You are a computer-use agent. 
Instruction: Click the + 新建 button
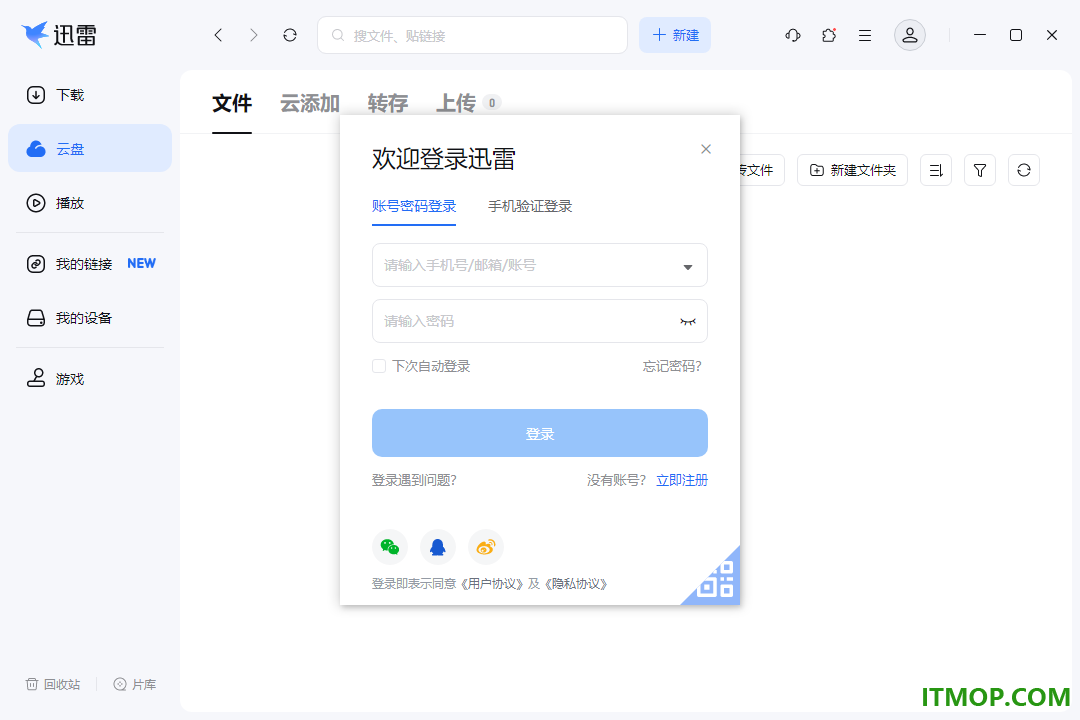click(x=675, y=35)
